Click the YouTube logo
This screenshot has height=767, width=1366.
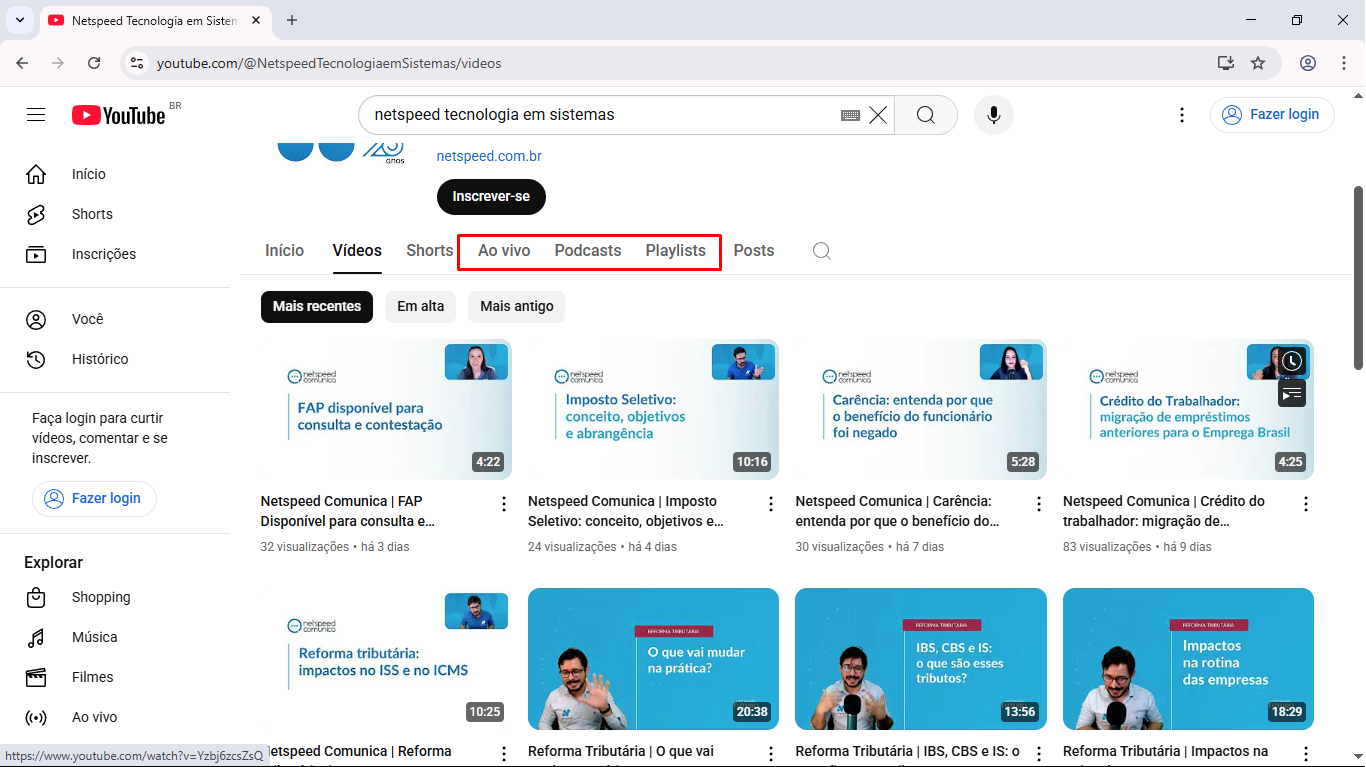point(118,115)
